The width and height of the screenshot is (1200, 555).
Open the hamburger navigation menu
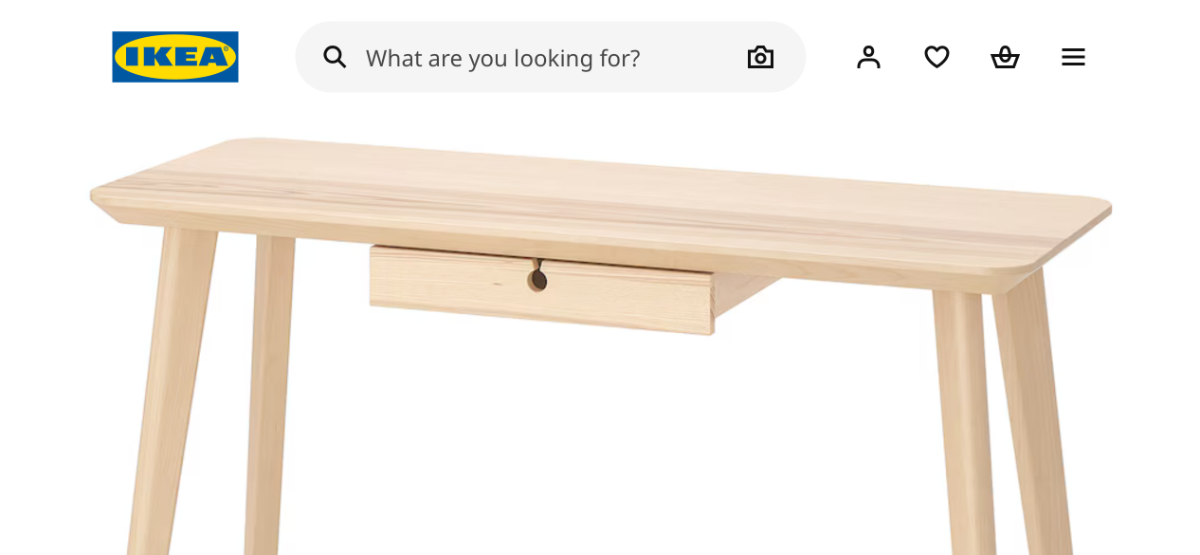(1073, 57)
